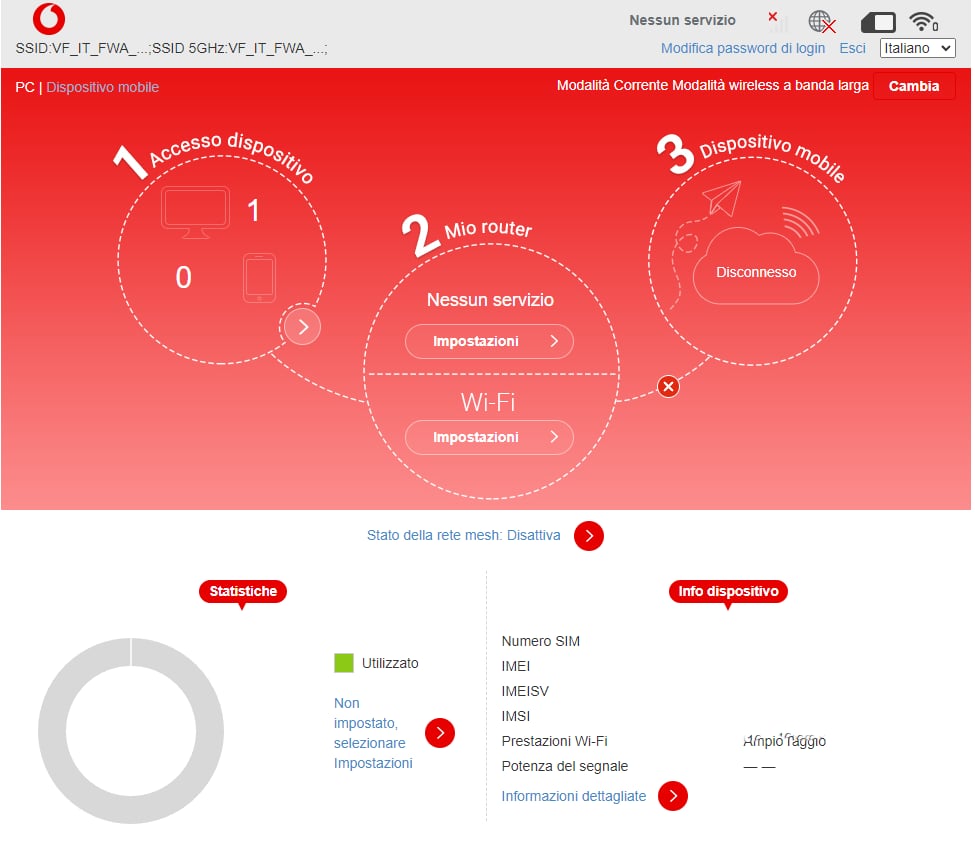The image size is (975, 865).
Task: Check the signal strength icon
Action: pyautogui.click(x=777, y=22)
